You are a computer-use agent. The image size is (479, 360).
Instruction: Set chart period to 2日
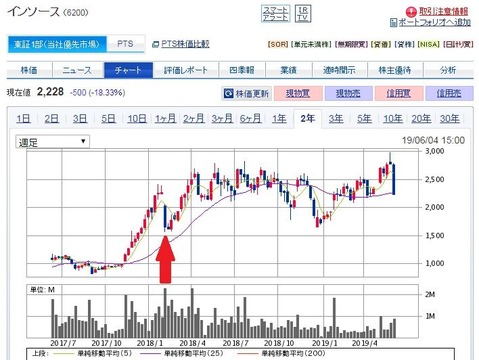pyautogui.click(x=52, y=119)
